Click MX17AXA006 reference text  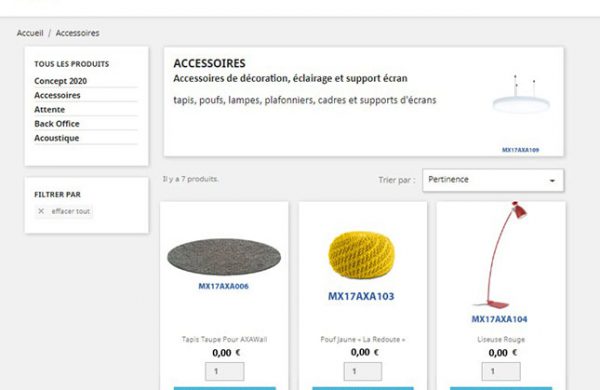[x=223, y=286]
